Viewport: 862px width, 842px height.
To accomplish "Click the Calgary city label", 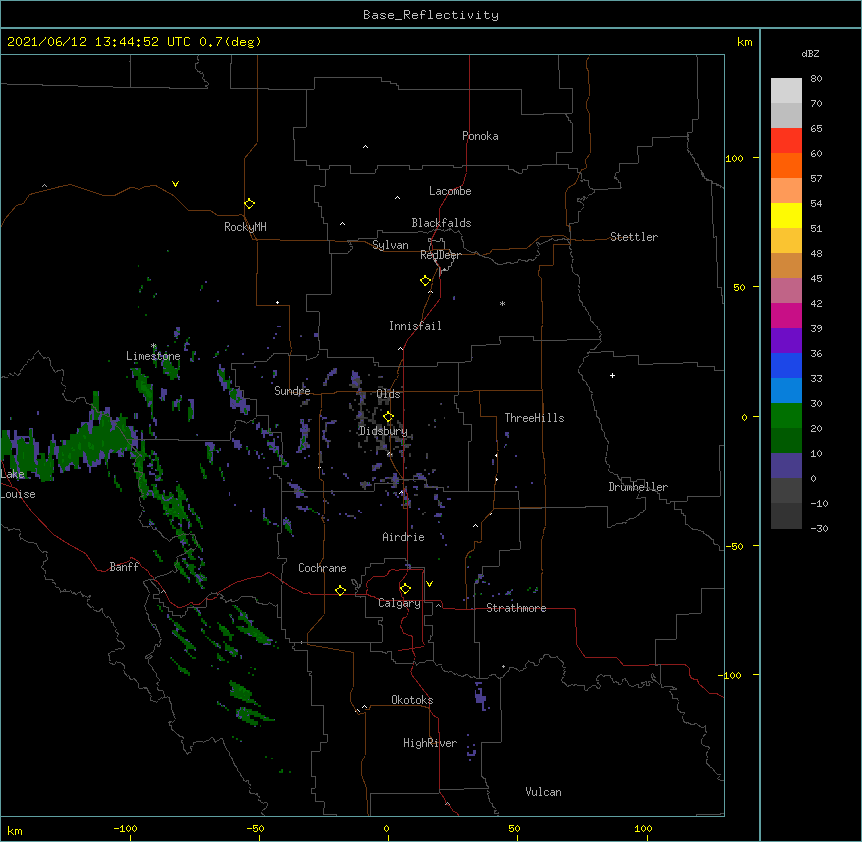I will pyautogui.click(x=399, y=603).
